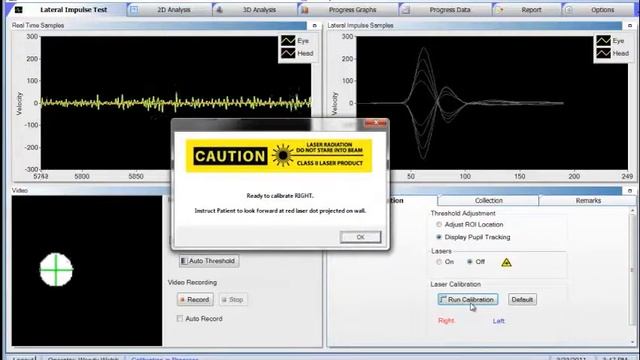Open the Collection tab
This screenshot has width=640, height=360.
pos(489,200)
